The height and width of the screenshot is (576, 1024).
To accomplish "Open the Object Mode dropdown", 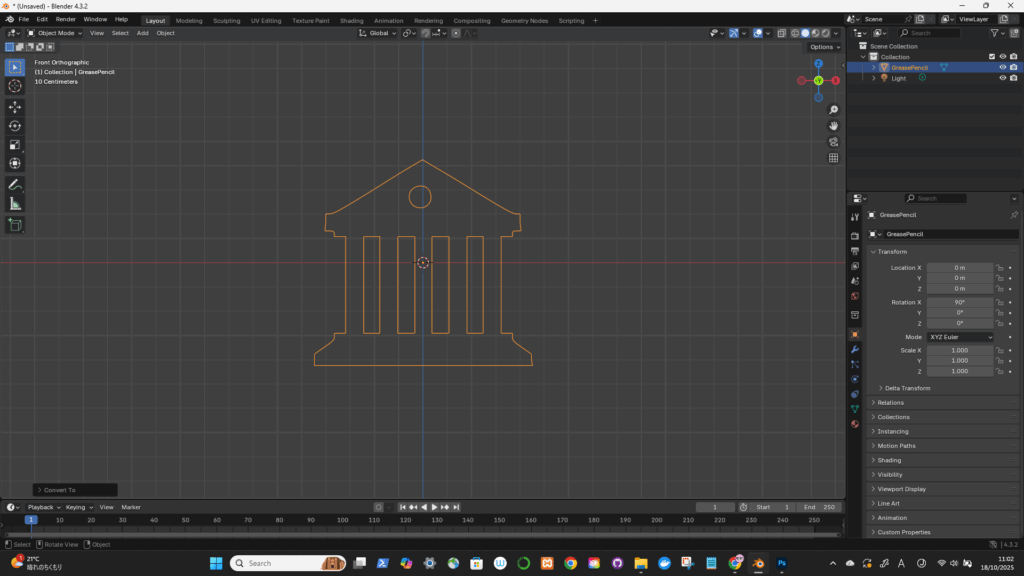I will point(56,33).
